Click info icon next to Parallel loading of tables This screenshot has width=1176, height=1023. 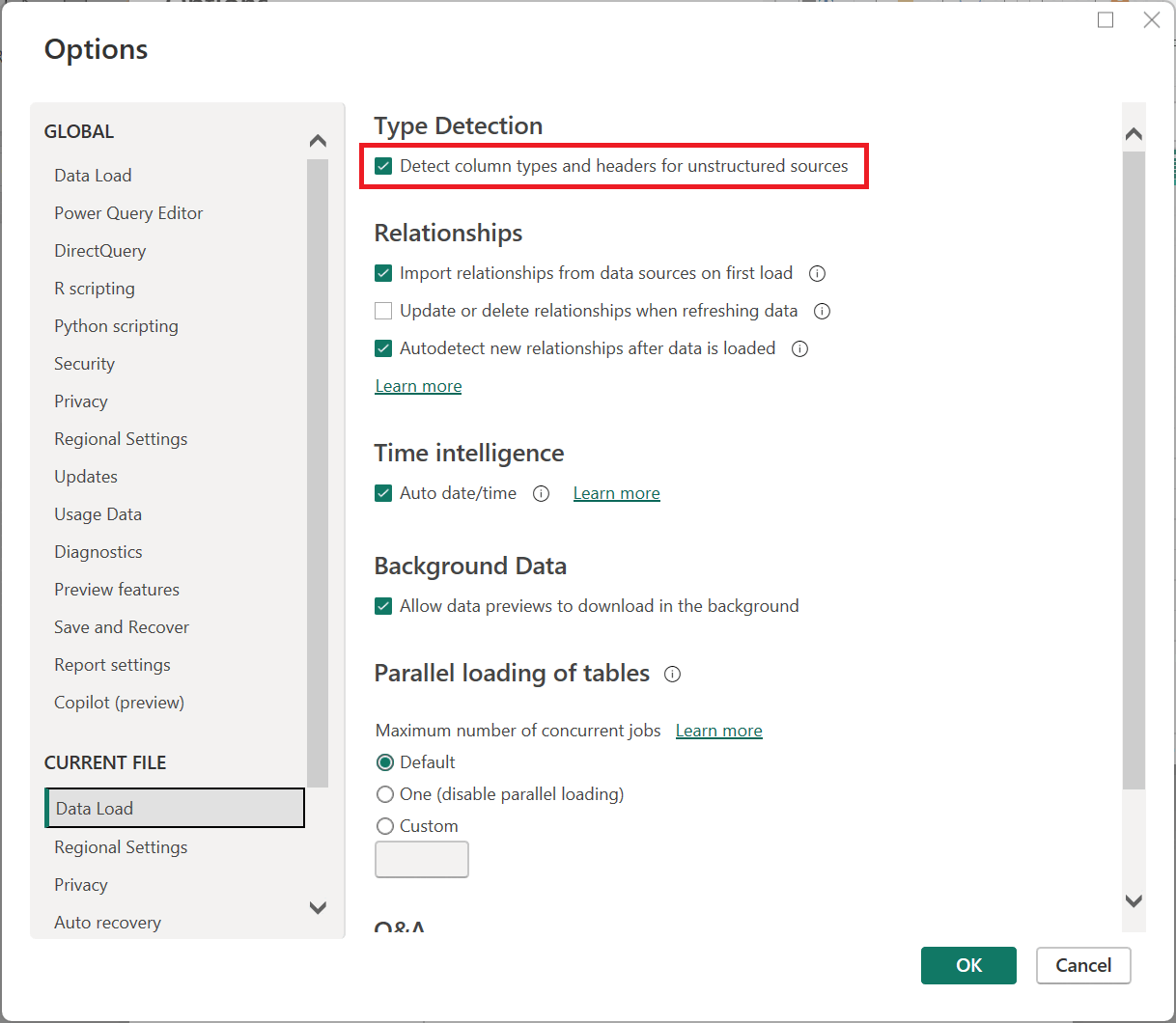672,674
